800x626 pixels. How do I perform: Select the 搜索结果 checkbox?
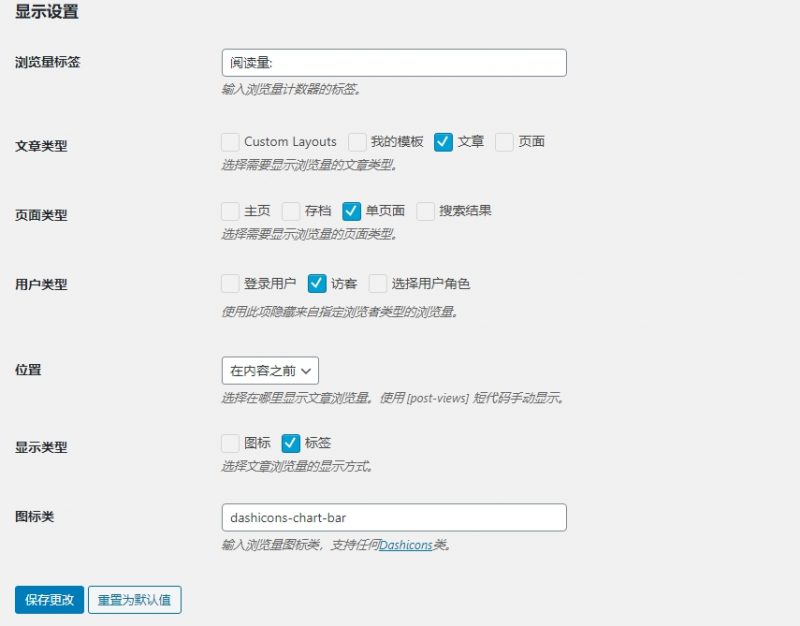click(426, 211)
